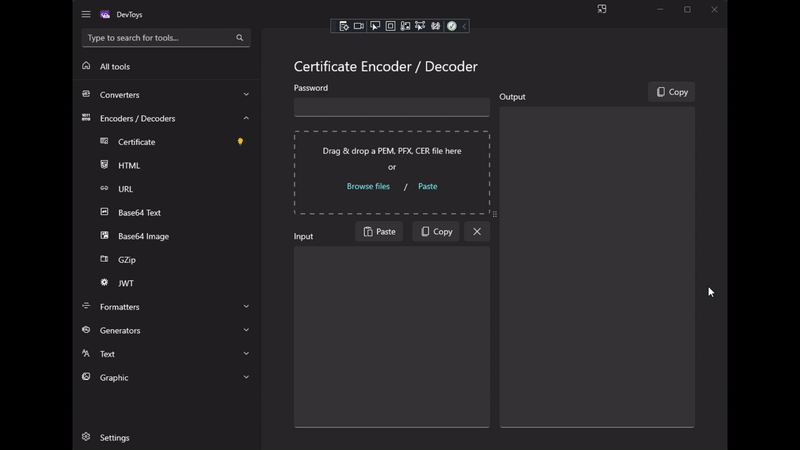Expand the Converters chevron
This screenshot has height=450, width=800.
click(x=246, y=94)
